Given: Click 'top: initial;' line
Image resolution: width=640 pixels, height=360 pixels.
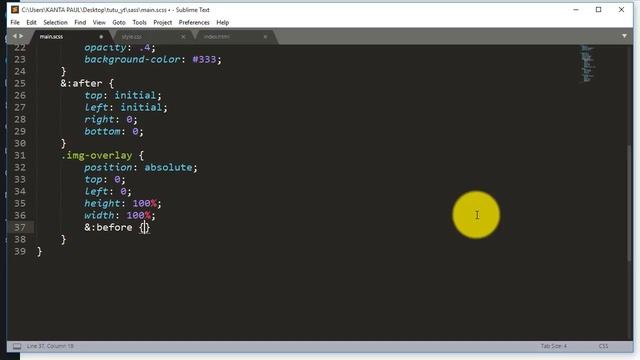Looking at the screenshot, I should [x=123, y=96].
